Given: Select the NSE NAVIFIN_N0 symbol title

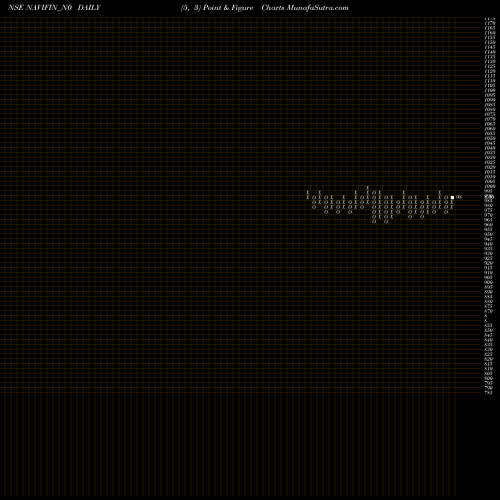Looking at the screenshot, I should tap(40, 8).
